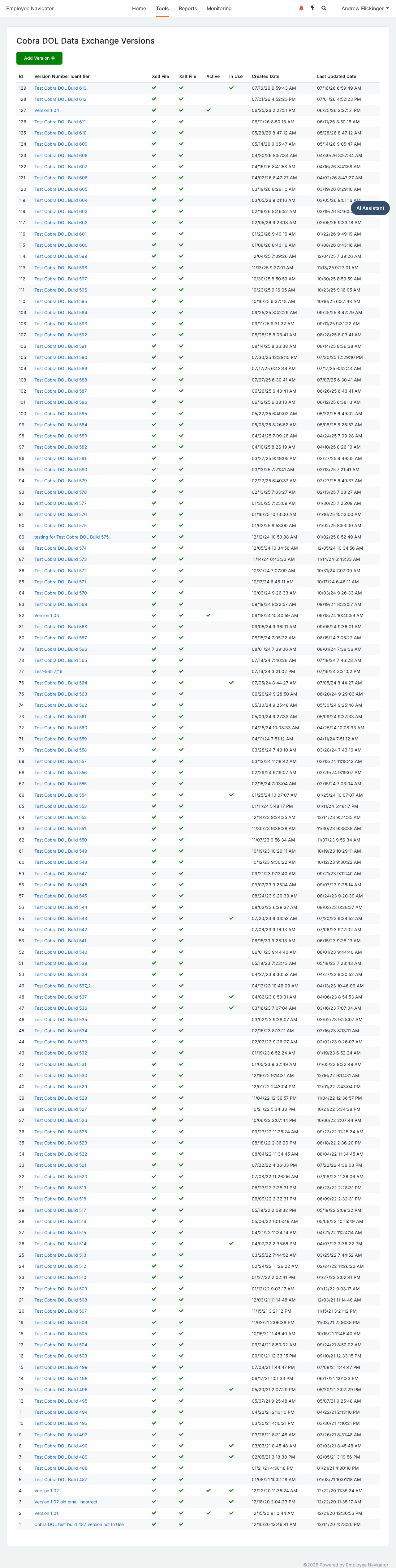Open the Reports menu
The height and width of the screenshot is (1568, 396).
click(188, 9)
